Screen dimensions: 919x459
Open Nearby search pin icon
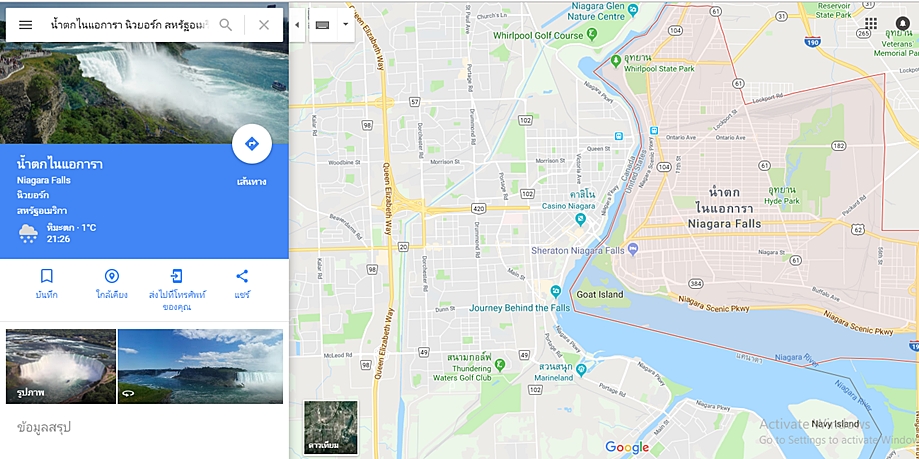(111, 276)
